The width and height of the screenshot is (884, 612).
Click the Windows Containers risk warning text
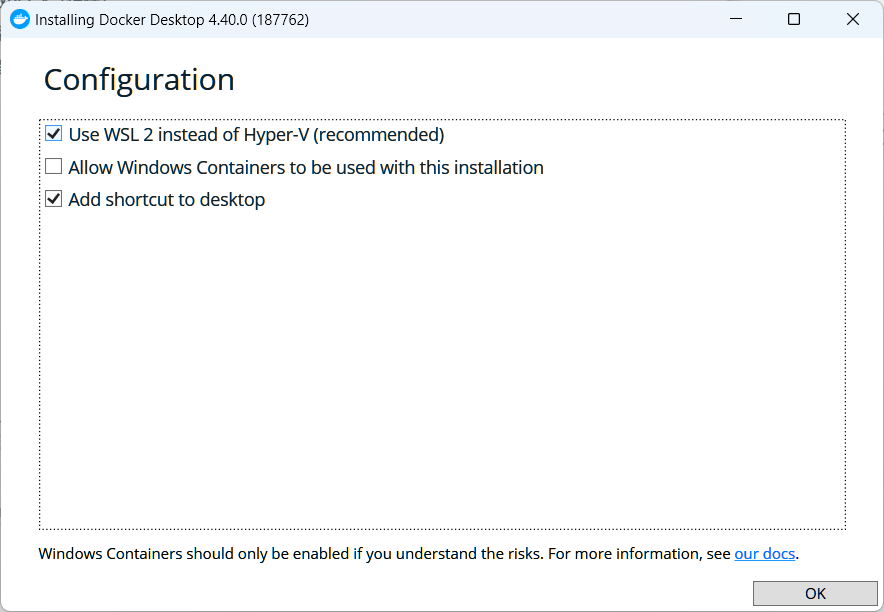tap(418, 554)
